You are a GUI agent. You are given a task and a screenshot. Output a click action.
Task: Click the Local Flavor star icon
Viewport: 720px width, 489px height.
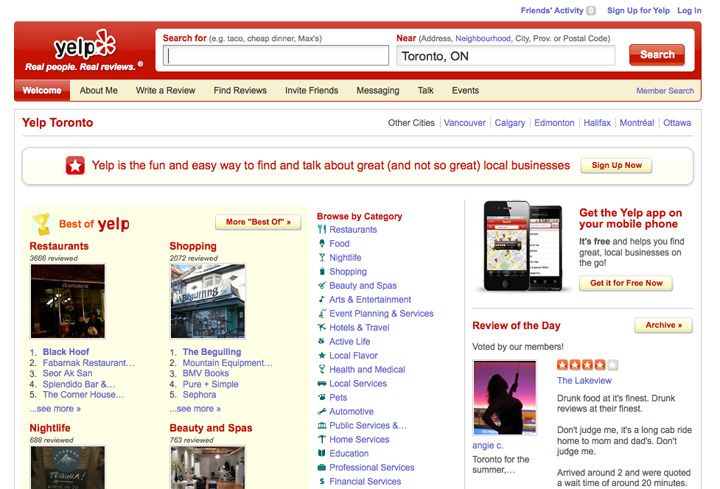pos(322,355)
